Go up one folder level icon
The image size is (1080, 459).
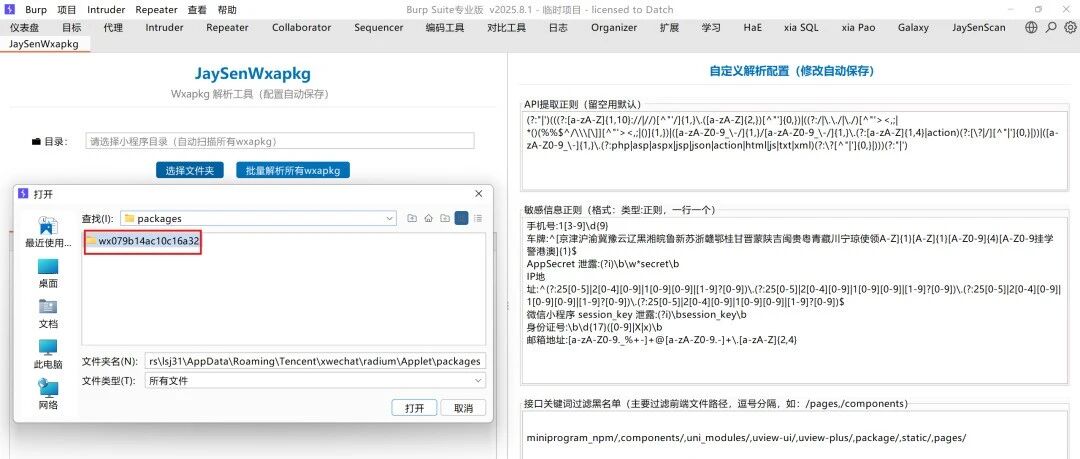tap(412, 218)
